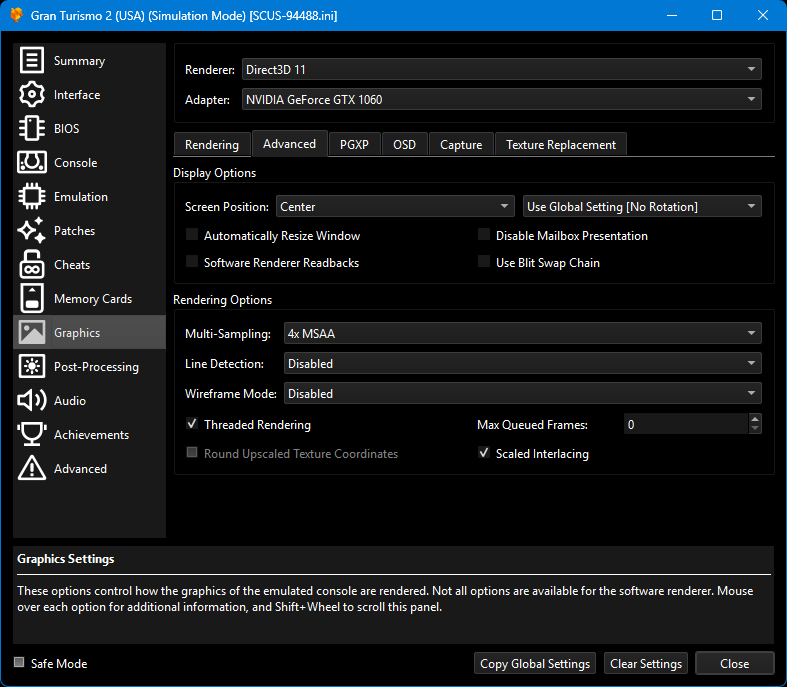Viewport: 787px width, 687px height.
Task: Open the BIOS settings icon
Action: pos(32,129)
